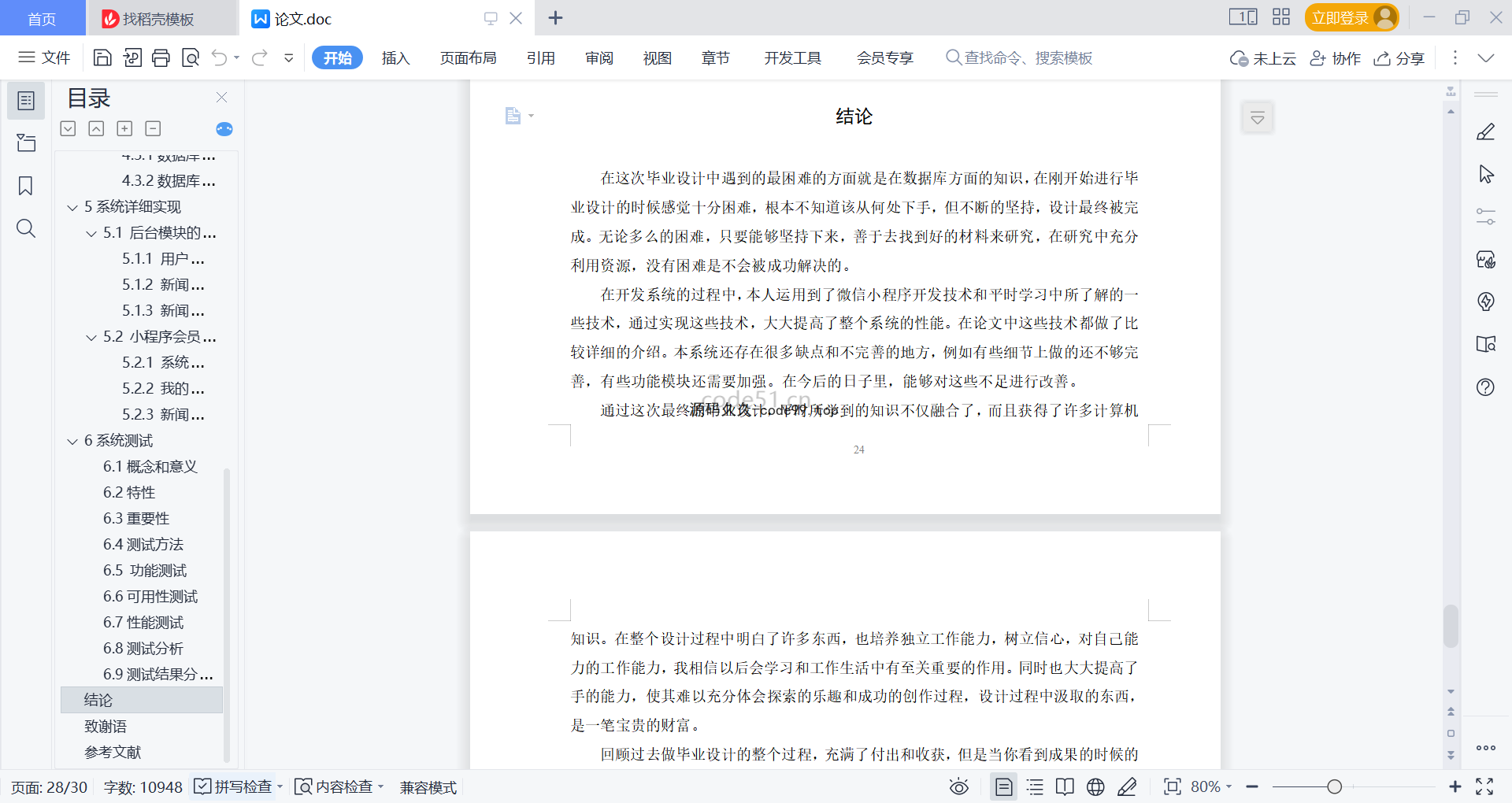Click the eye protection mode icon

(959, 786)
